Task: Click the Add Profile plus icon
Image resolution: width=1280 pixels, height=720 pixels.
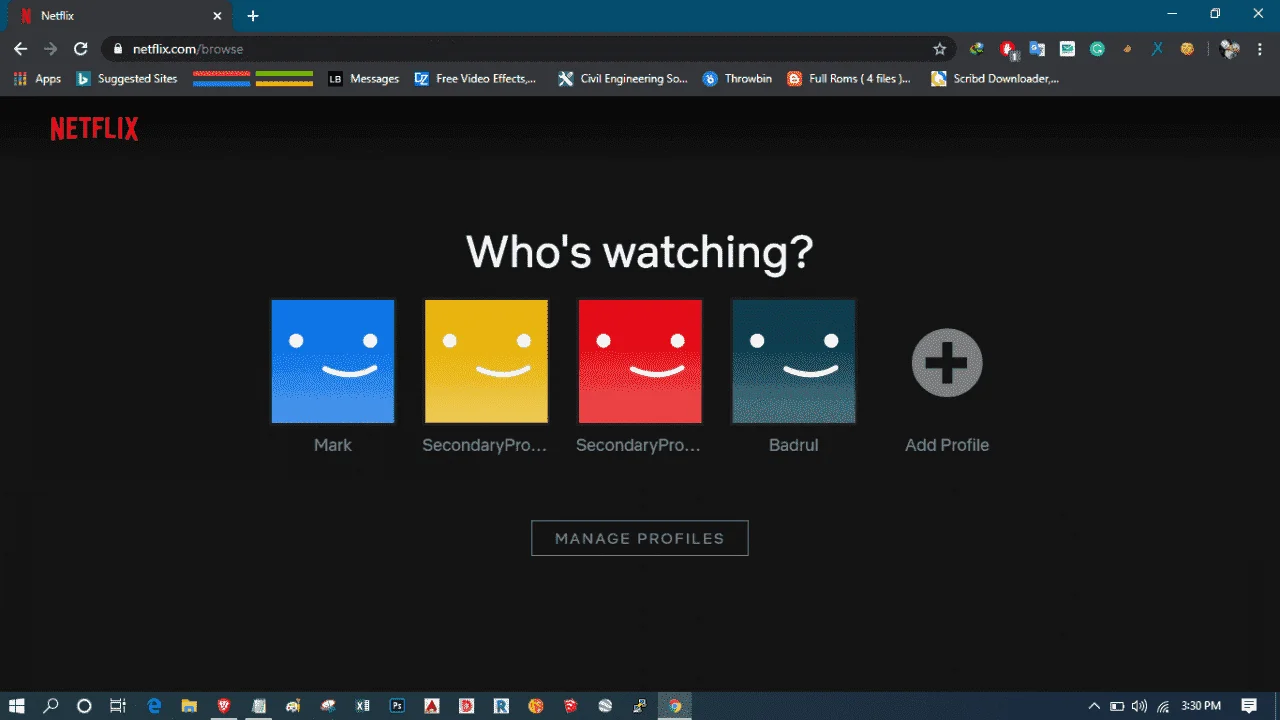Action: click(x=947, y=362)
